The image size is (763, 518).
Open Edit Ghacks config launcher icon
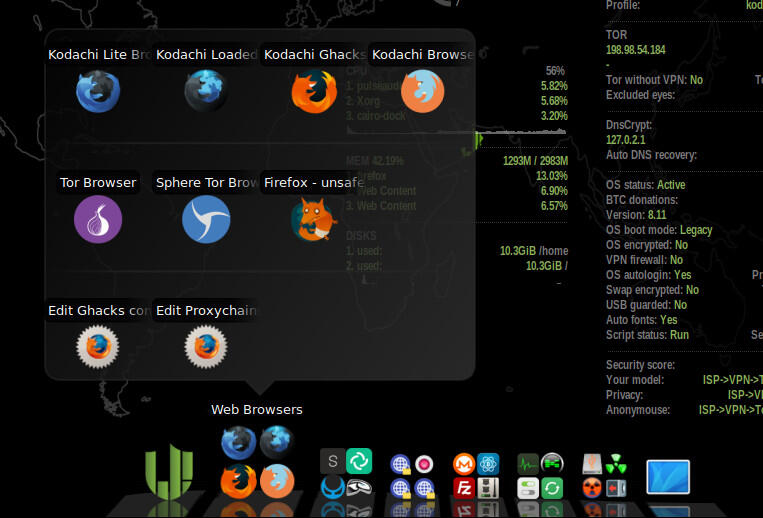pyautogui.click(x=98, y=347)
